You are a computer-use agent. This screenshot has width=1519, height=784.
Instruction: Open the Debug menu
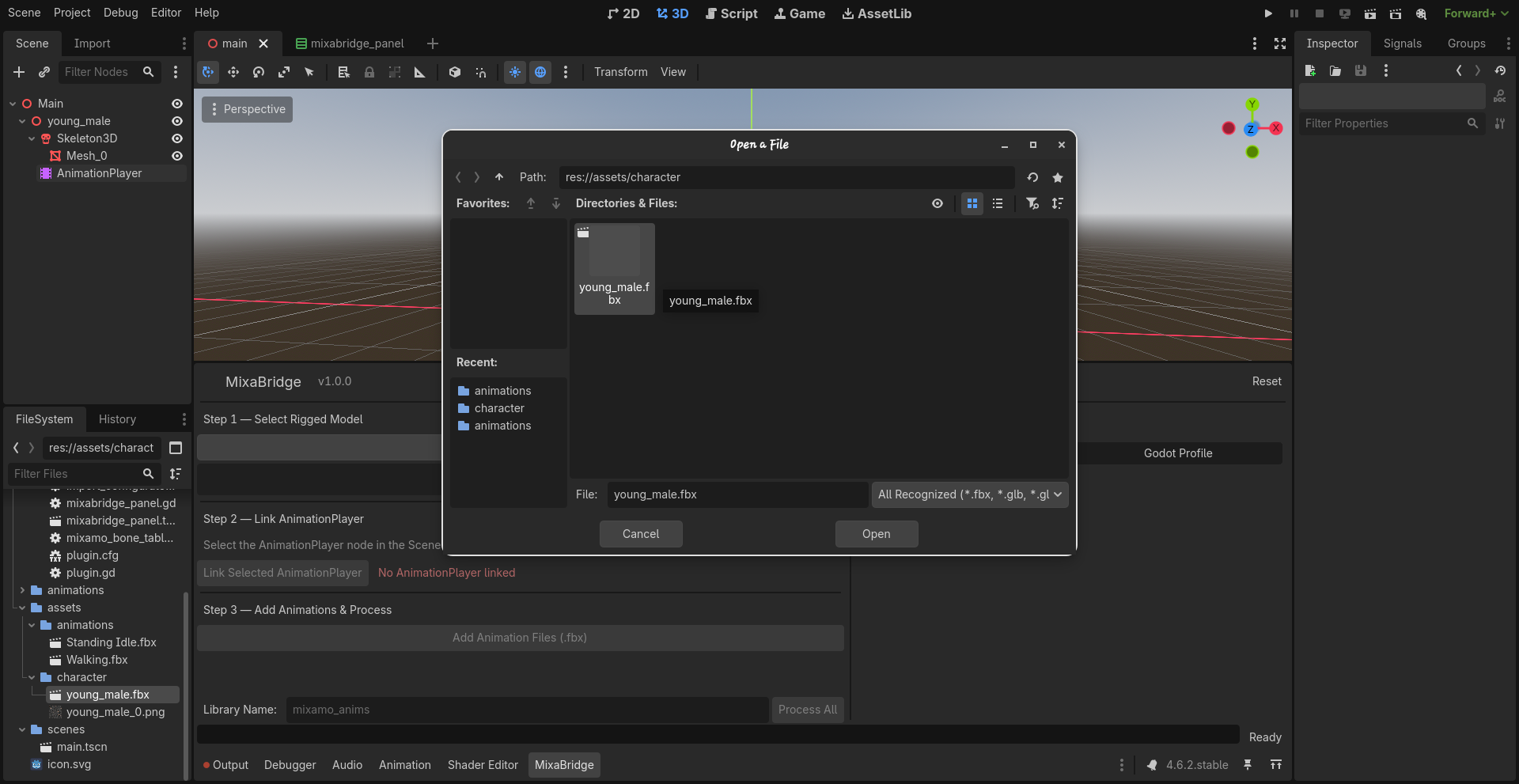[120, 13]
